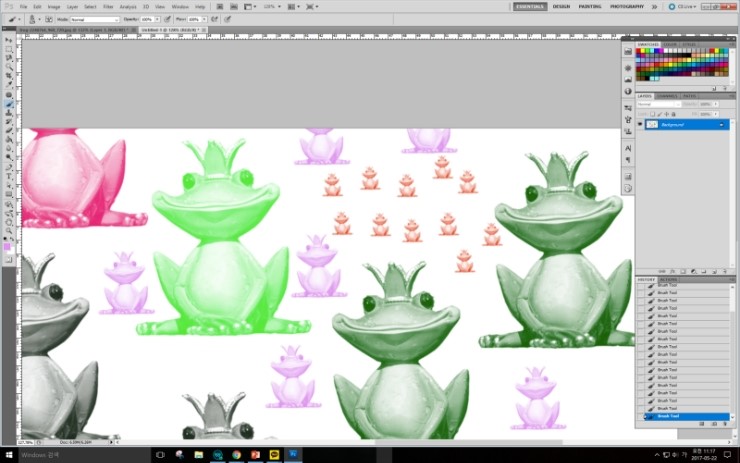Switch to the Channels tab
The width and height of the screenshot is (740, 463).
(x=667, y=96)
